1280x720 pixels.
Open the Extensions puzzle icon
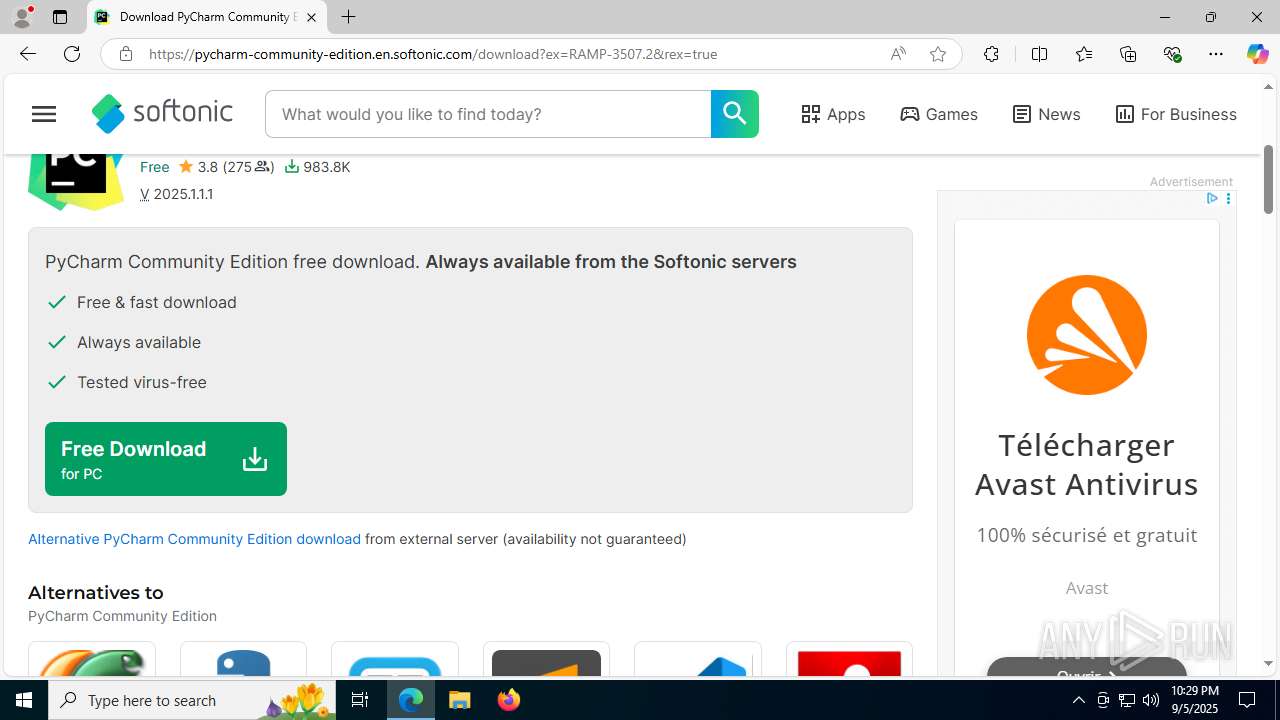(991, 54)
